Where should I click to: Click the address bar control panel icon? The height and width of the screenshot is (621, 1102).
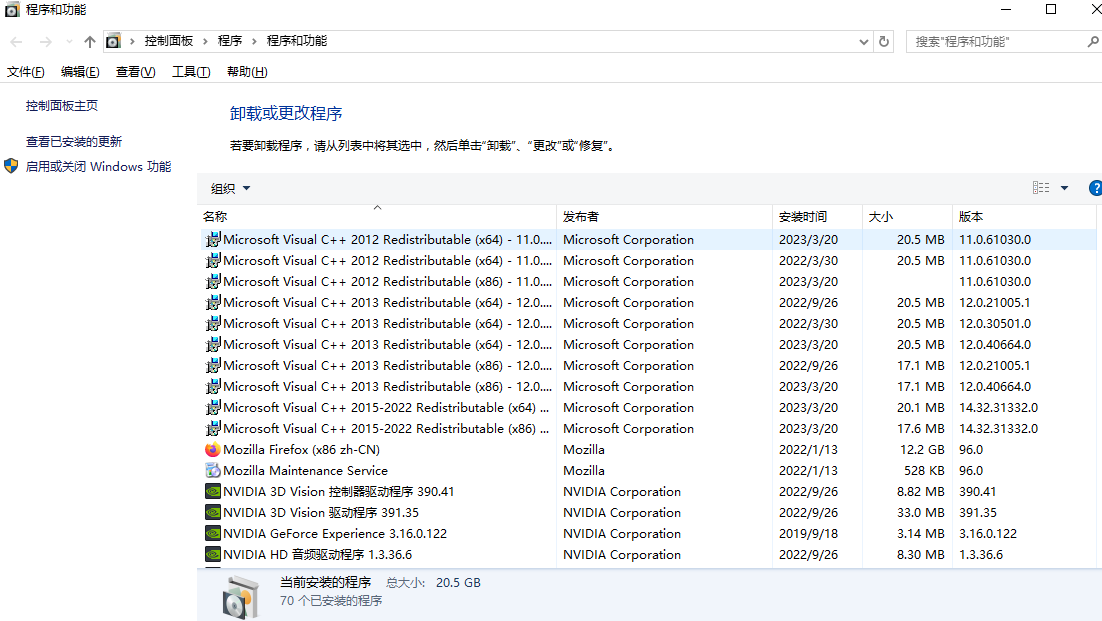[x=113, y=41]
